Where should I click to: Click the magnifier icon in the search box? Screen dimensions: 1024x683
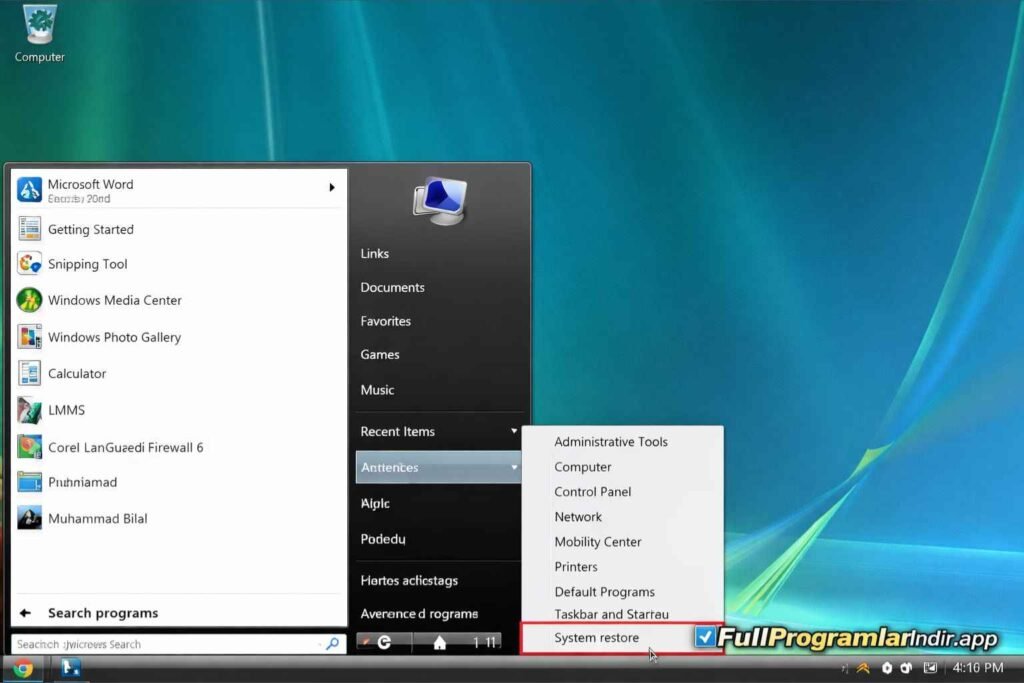(x=331, y=643)
